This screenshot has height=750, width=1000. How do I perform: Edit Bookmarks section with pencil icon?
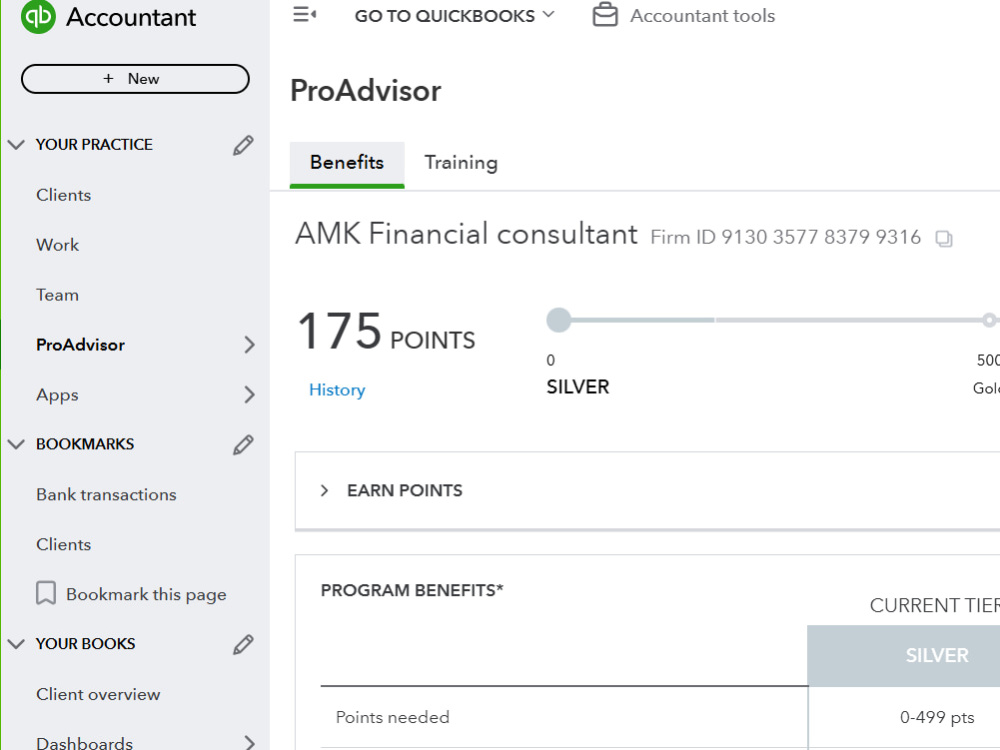(243, 445)
